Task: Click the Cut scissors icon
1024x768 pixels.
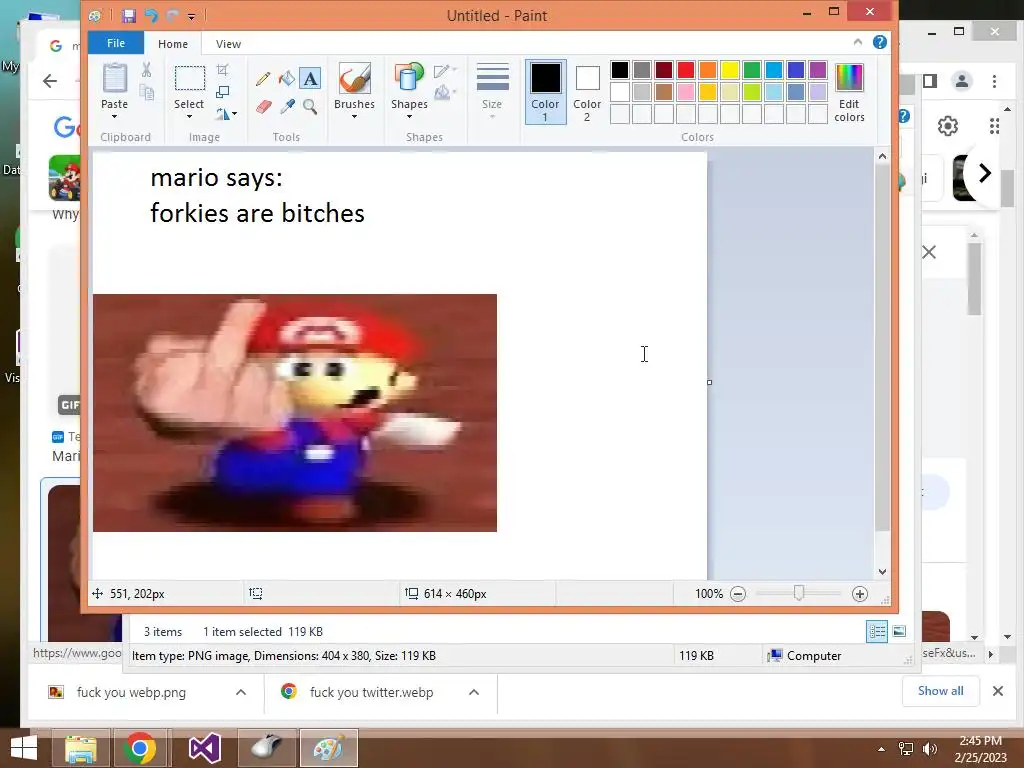Action: [x=146, y=70]
